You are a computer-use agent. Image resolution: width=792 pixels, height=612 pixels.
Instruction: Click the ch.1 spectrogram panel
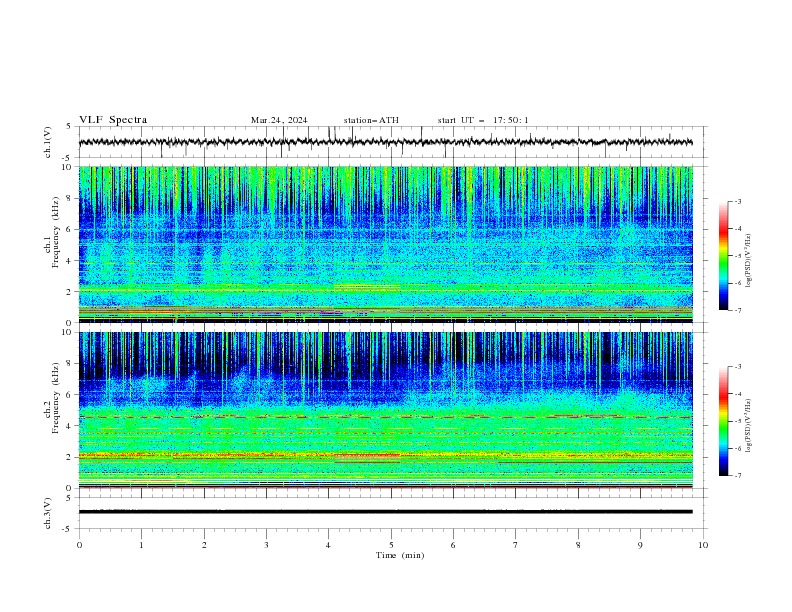pos(386,244)
